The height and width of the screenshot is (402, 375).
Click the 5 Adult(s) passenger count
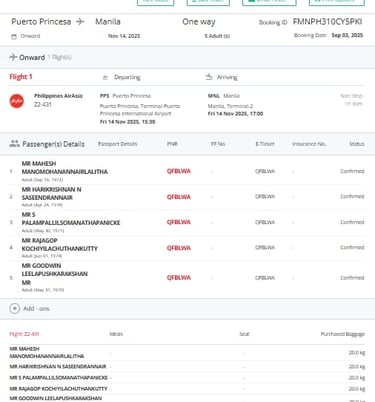point(217,36)
